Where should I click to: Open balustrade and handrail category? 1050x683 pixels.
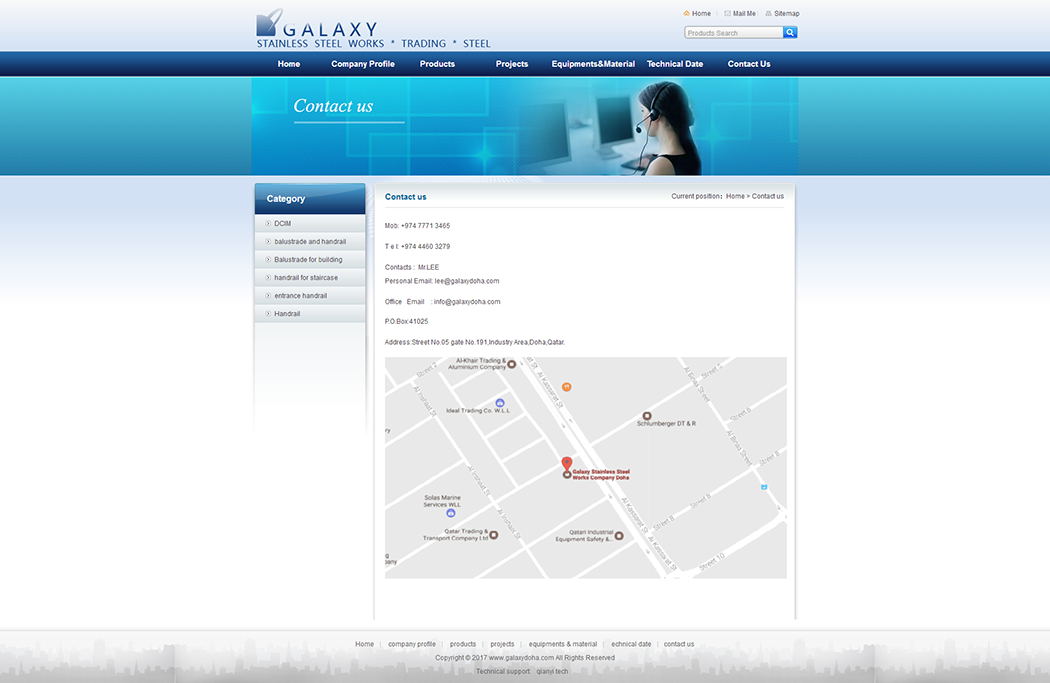pyautogui.click(x=310, y=241)
